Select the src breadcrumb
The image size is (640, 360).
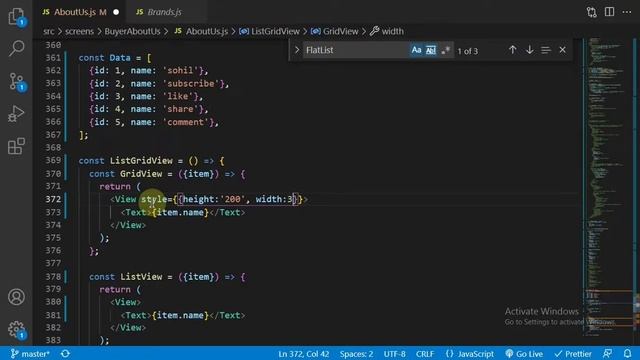pos(49,31)
